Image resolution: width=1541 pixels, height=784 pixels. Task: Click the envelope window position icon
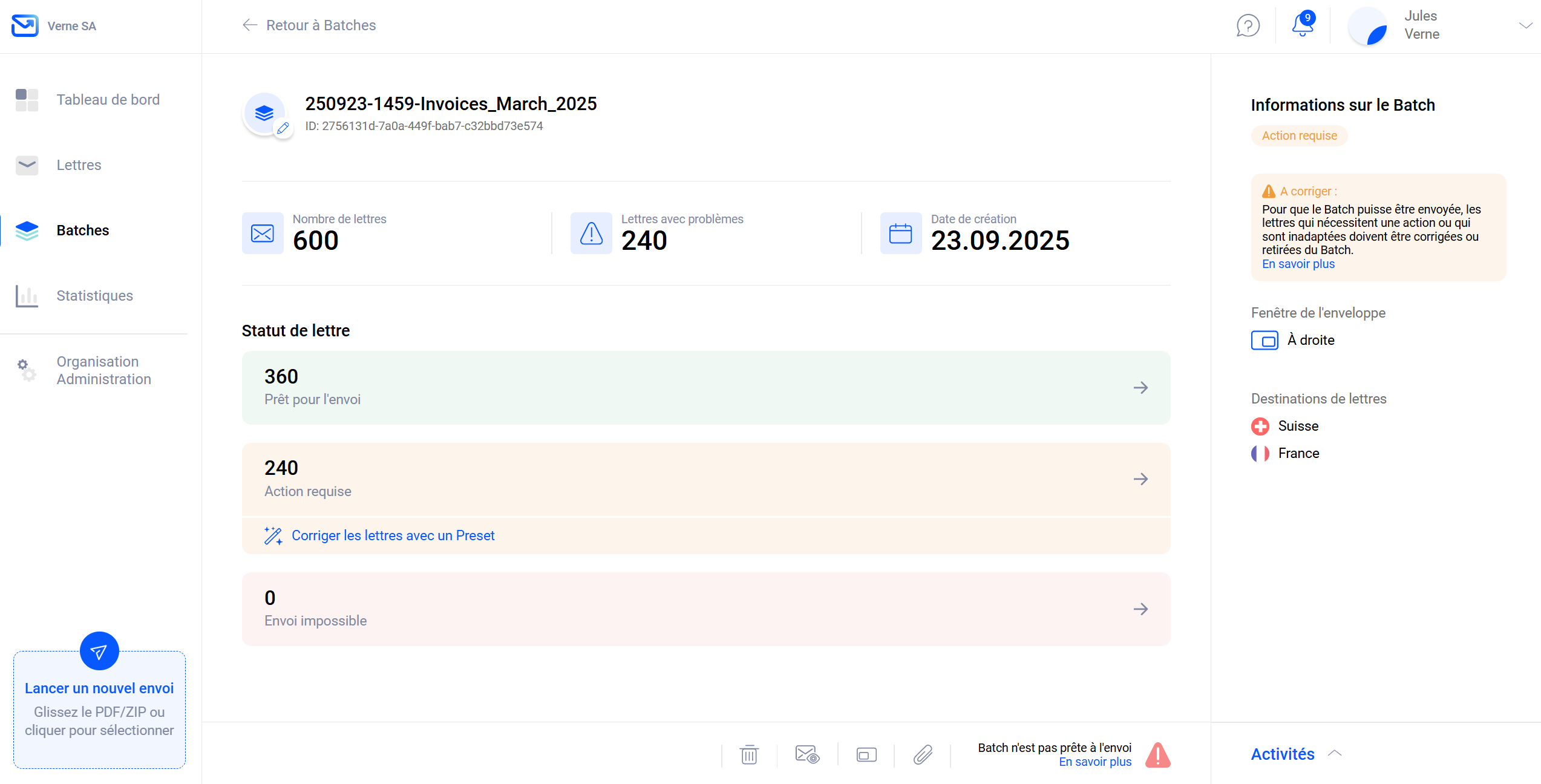(x=866, y=754)
